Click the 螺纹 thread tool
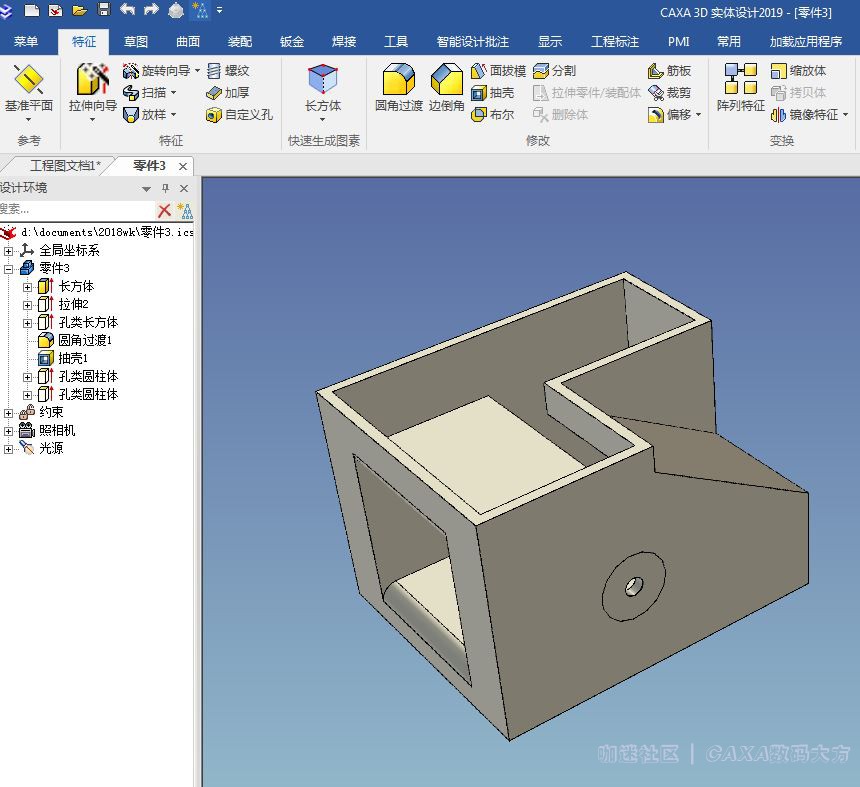This screenshot has height=787, width=860. pos(228,71)
